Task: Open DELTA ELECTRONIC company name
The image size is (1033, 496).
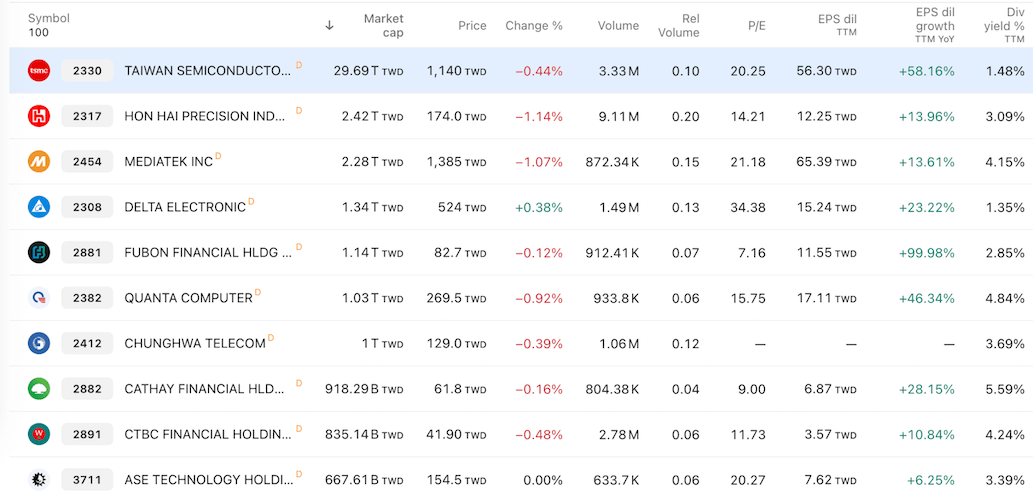Action: (x=185, y=207)
